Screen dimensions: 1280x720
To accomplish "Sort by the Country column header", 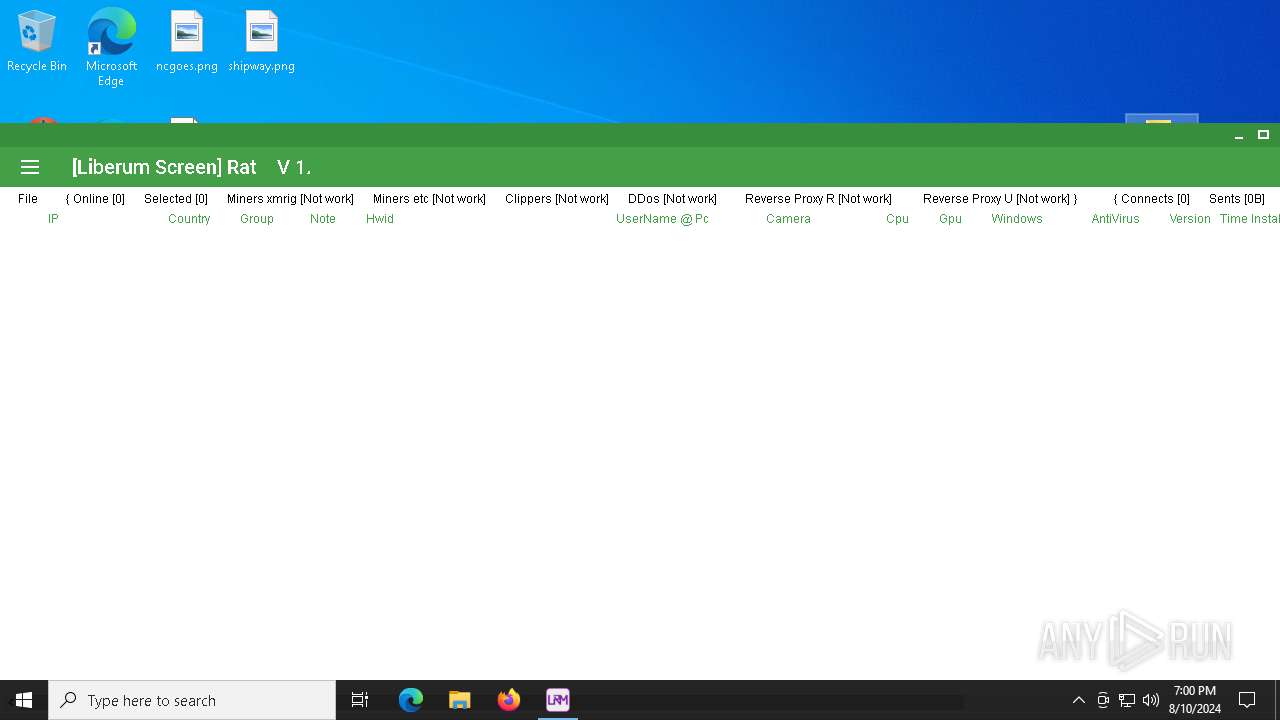I will coord(189,219).
